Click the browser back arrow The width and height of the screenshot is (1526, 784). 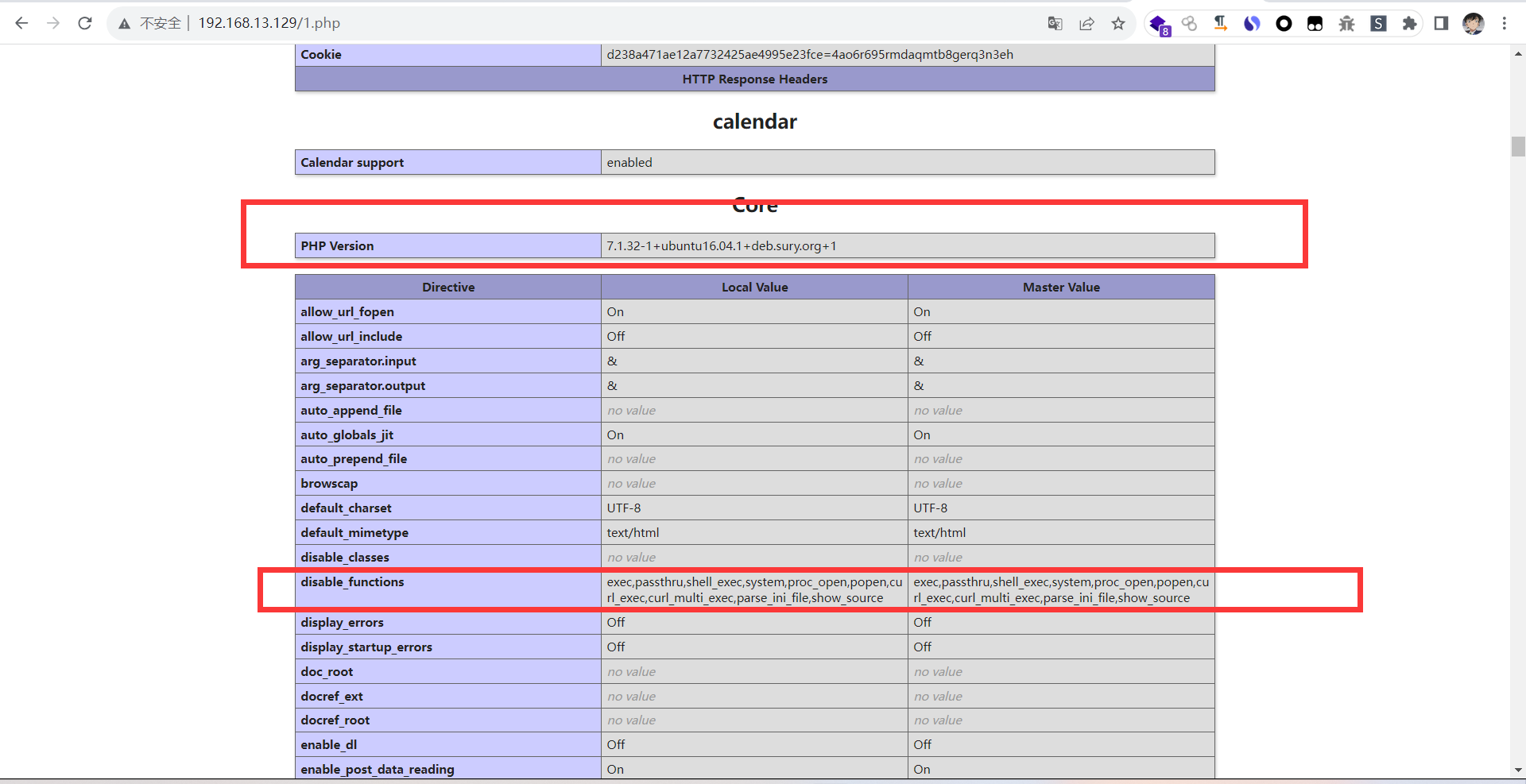coord(21,23)
